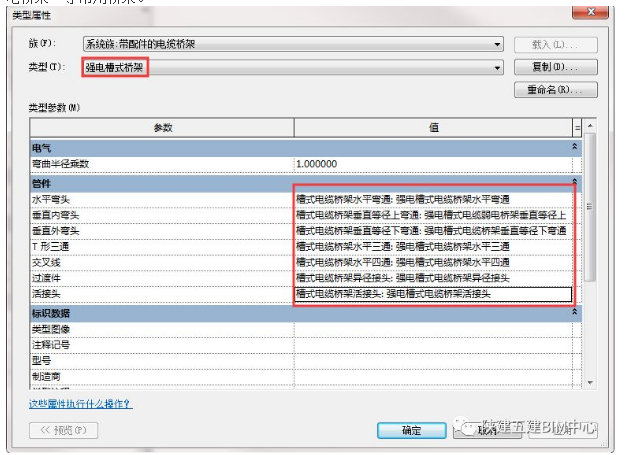The image size is (626, 455).
Task: Click the 类型图像 value field
Action: (x=433, y=329)
